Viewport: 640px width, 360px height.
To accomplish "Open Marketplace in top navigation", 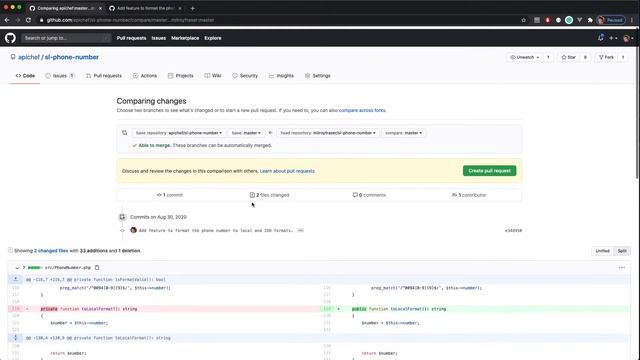I will tap(185, 38).
